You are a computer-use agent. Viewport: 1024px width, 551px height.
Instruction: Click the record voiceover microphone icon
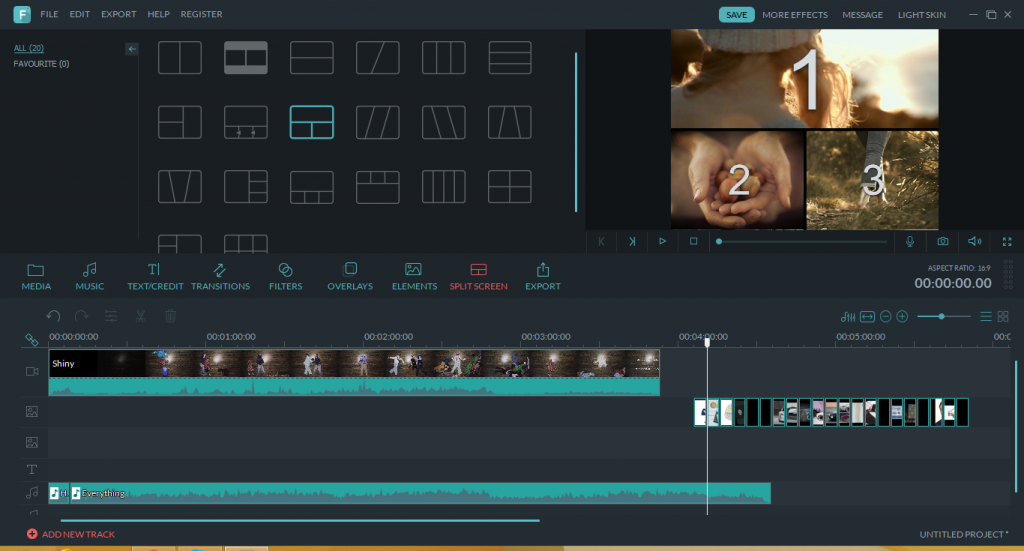click(x=910, y=241)
